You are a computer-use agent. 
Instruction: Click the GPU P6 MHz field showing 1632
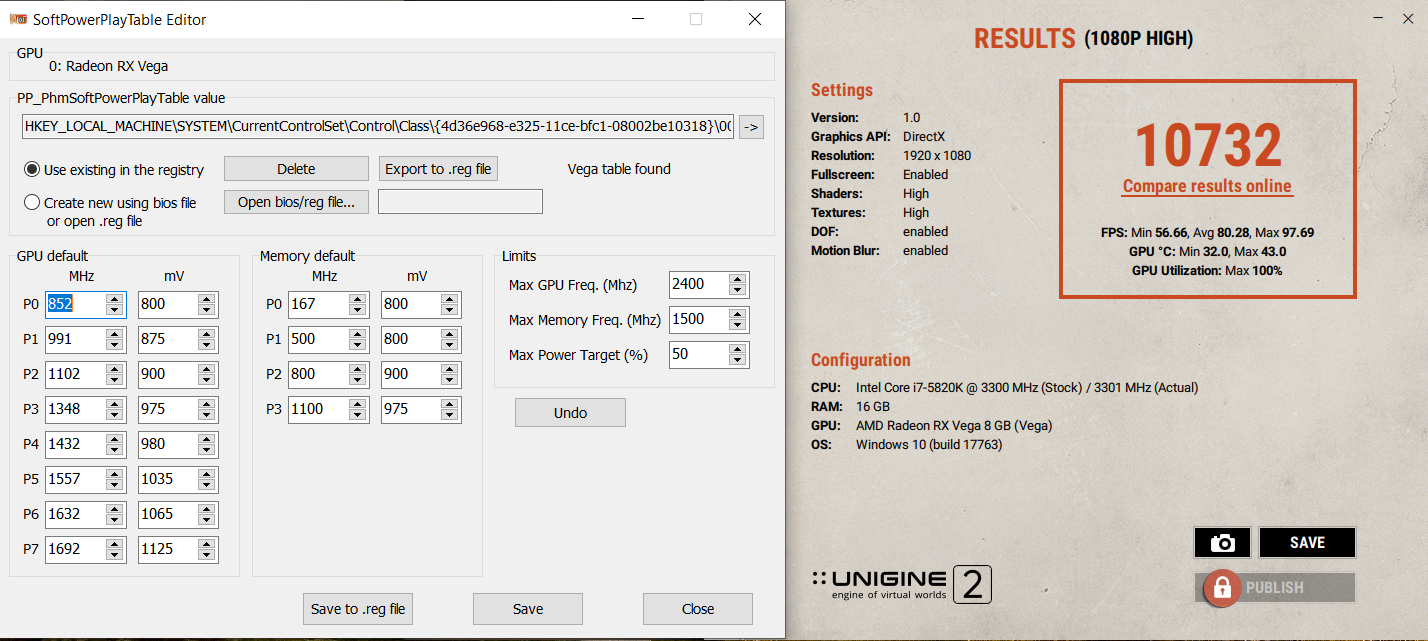coord(74,514)
